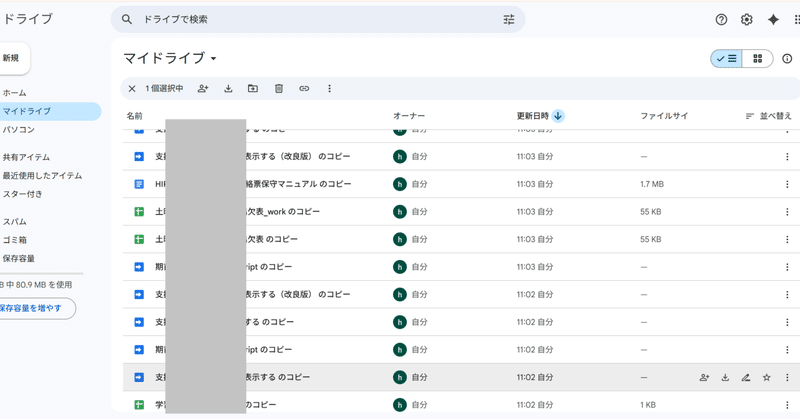Click Docs icon of 絡票保守マニュアル のコピー
The image size is (800, 419).
(139, 184)
